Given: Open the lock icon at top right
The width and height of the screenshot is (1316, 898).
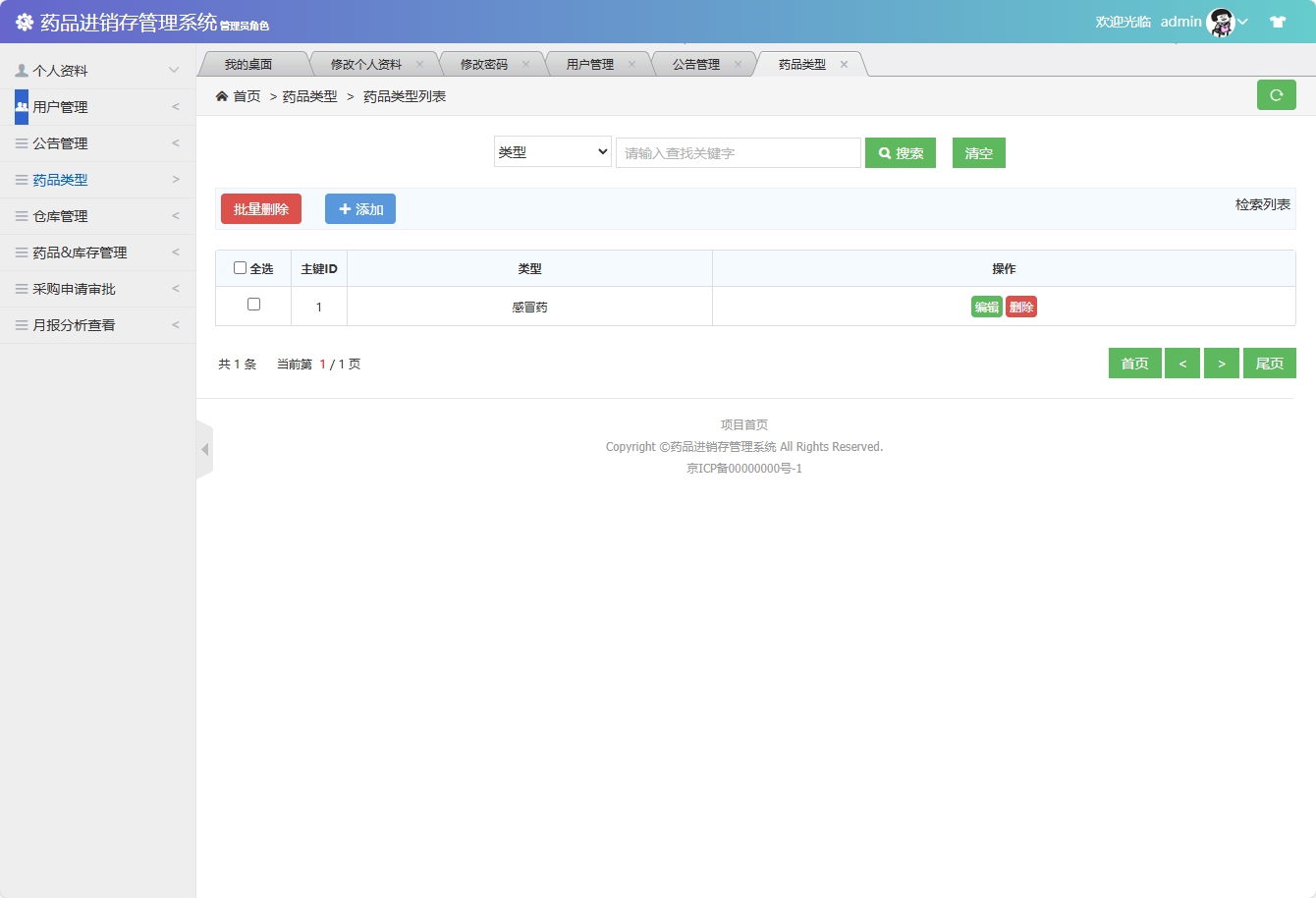Looking at the screenshot, I should point(1278,20).
